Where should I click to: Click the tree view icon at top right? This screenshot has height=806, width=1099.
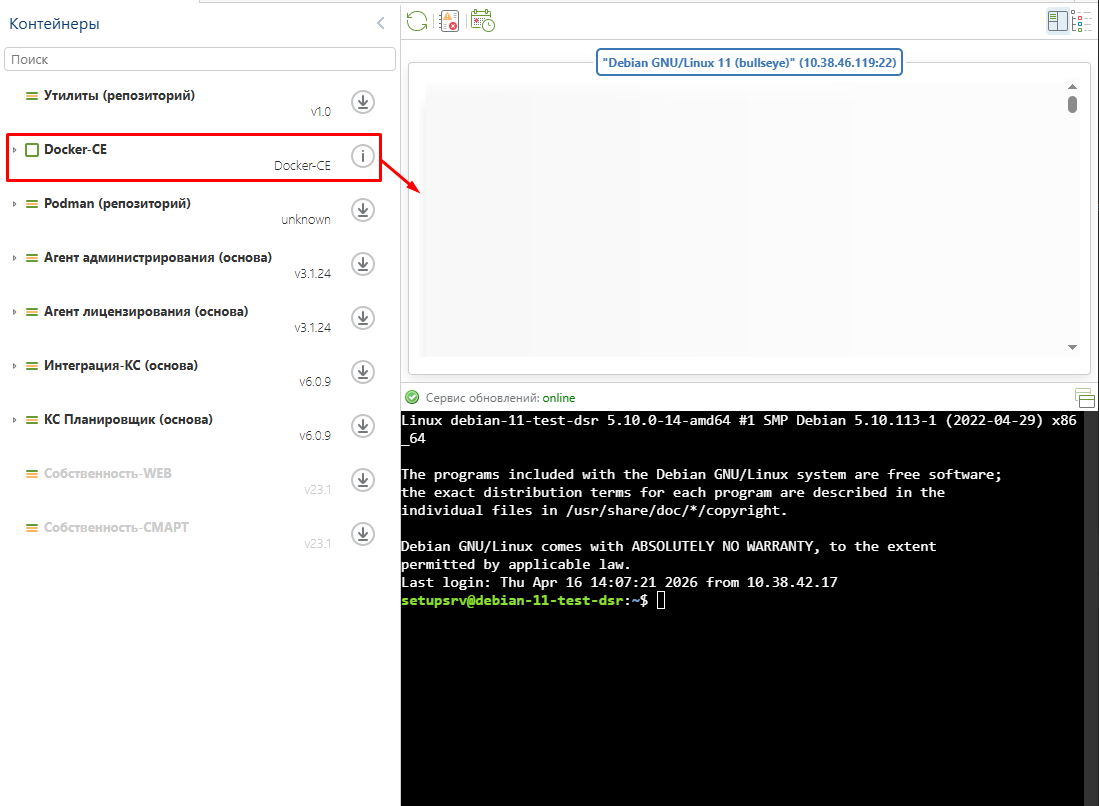(x=1083, y=20)
